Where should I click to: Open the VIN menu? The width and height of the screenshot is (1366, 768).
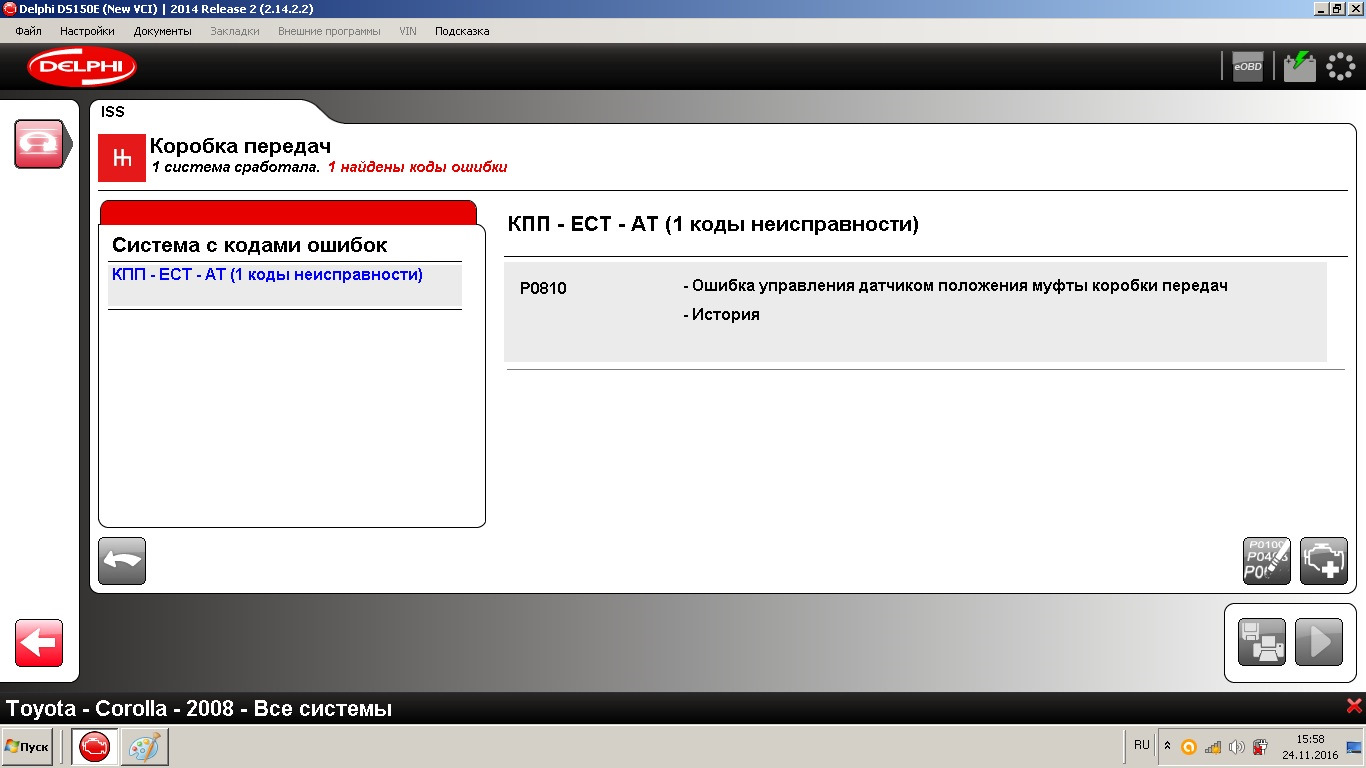point(408,31)
